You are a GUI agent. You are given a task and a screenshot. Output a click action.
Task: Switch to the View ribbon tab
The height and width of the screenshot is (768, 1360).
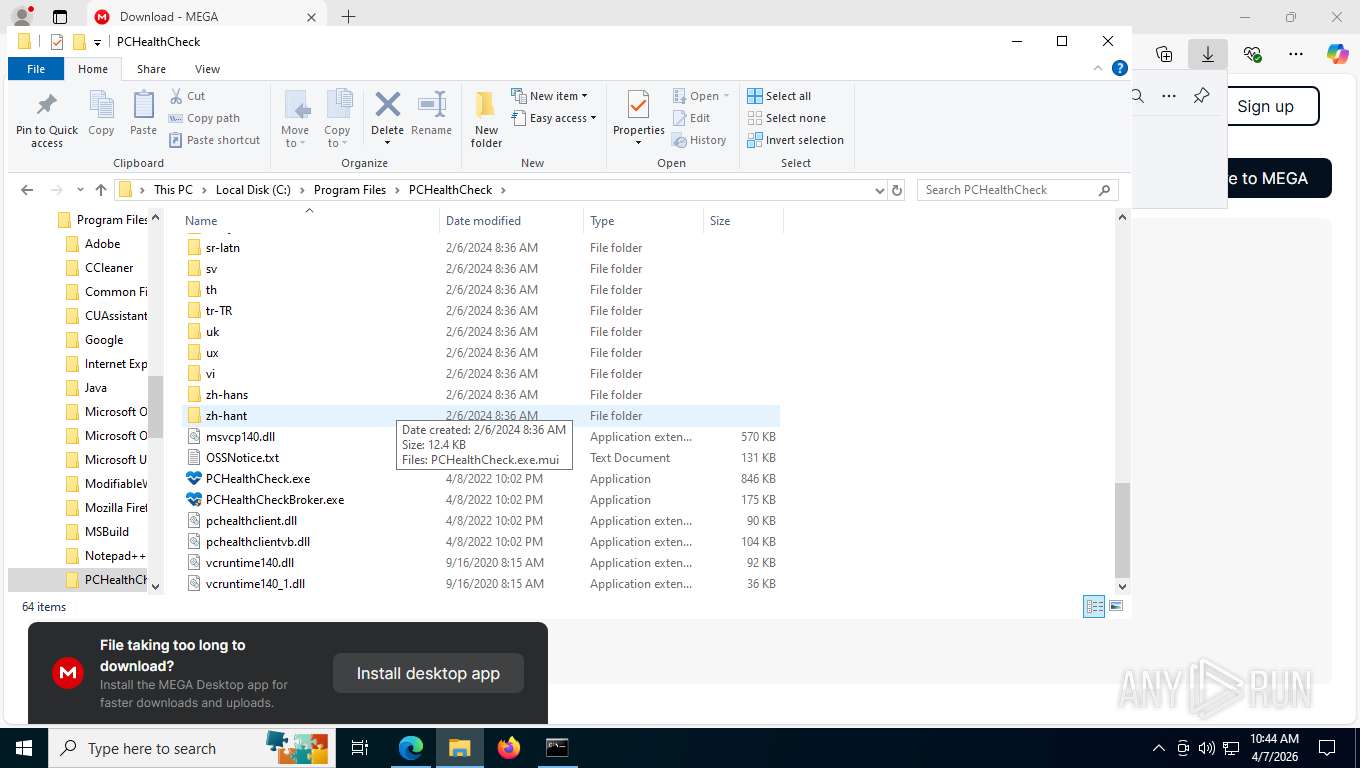point(207,69)
